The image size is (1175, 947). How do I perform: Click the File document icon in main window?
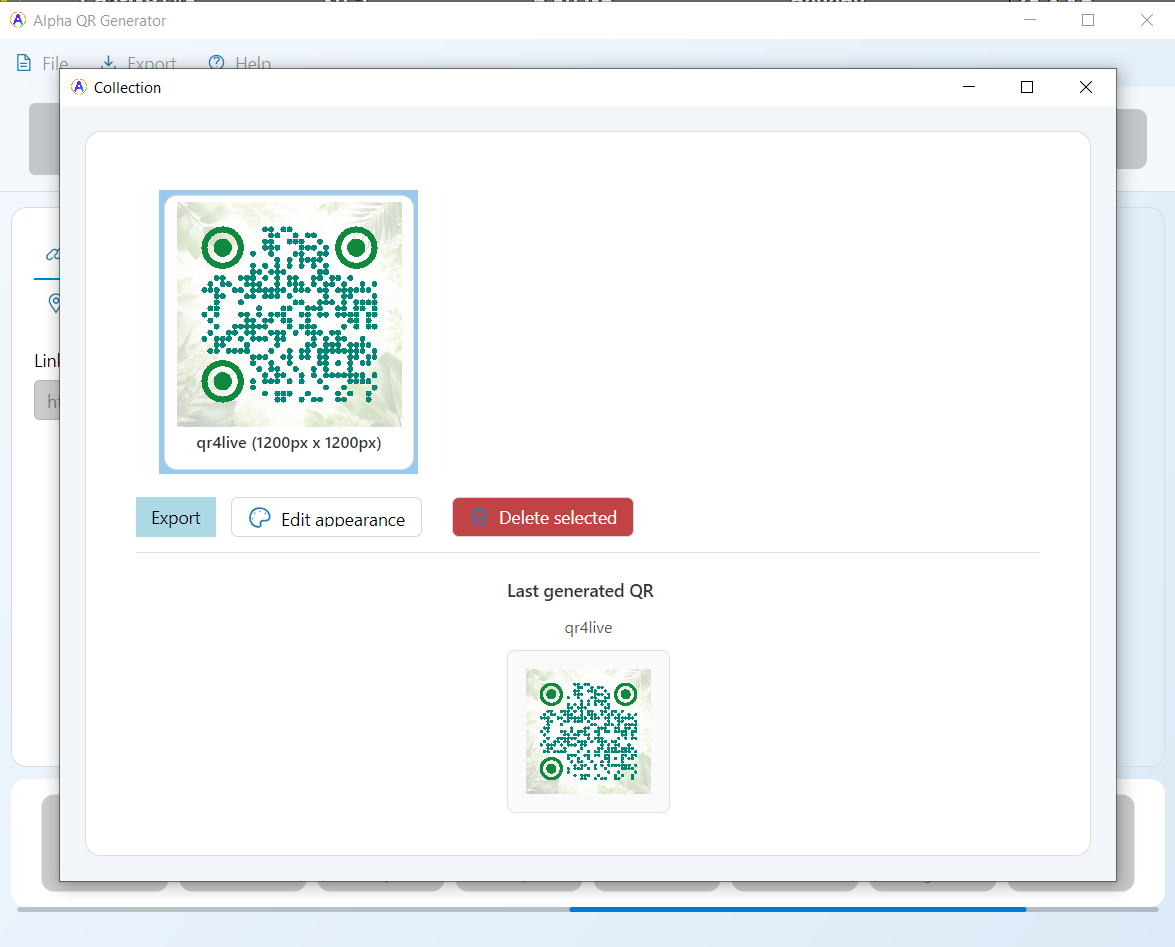(x=24, y=63)
